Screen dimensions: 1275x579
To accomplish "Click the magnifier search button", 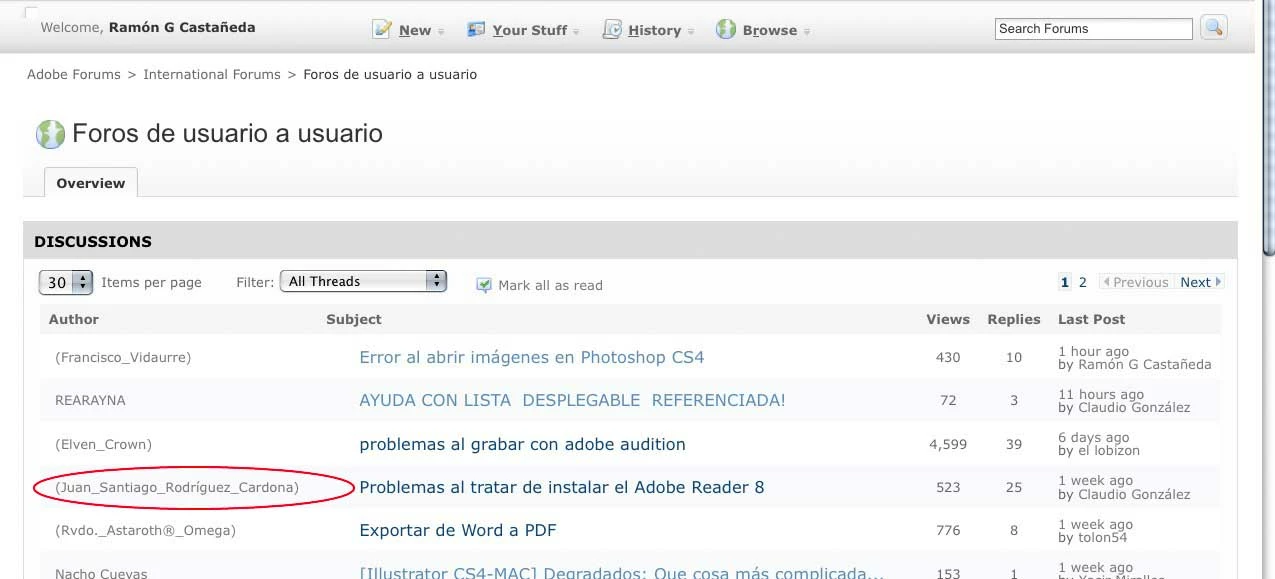I will coord(1214,28).
